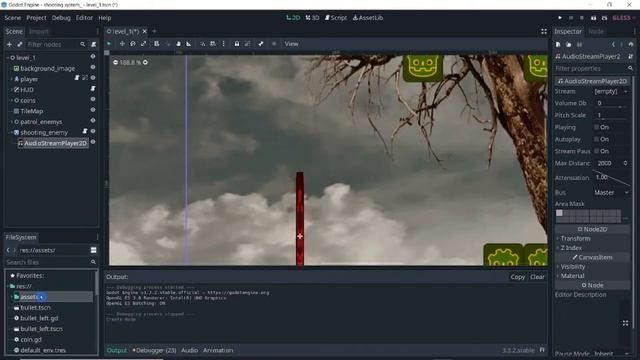Screen dimensions: 640x360
Task: Open the Debug menu
Action: [61, 18]
